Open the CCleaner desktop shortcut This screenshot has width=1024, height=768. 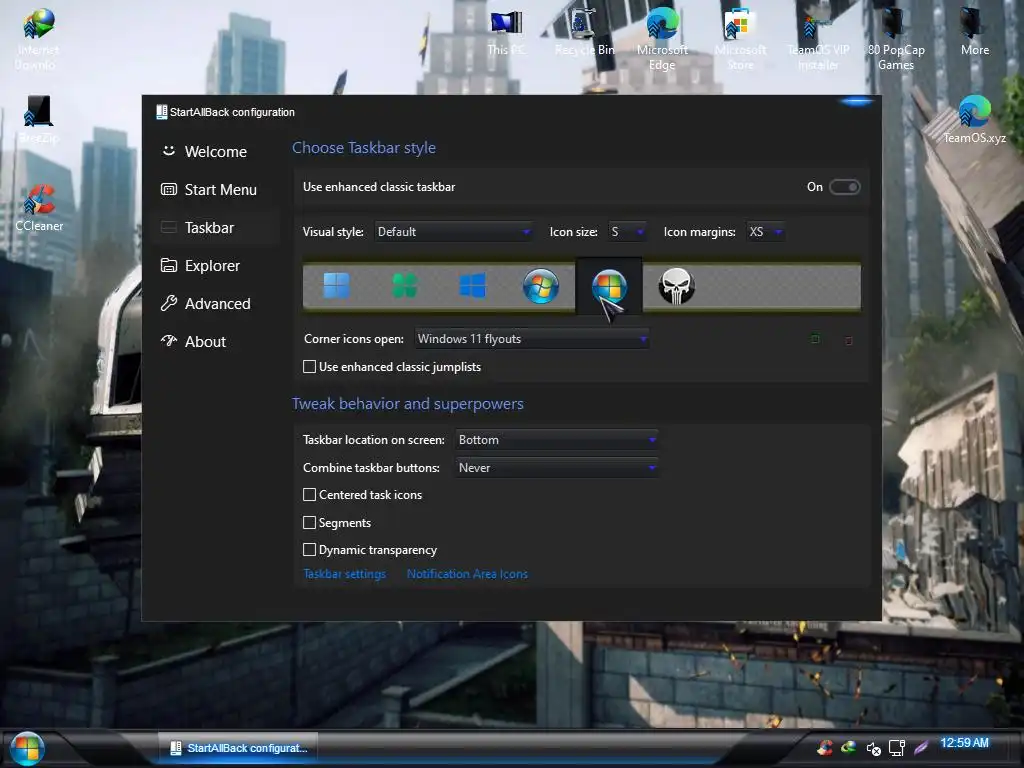[x=39, y=208]
